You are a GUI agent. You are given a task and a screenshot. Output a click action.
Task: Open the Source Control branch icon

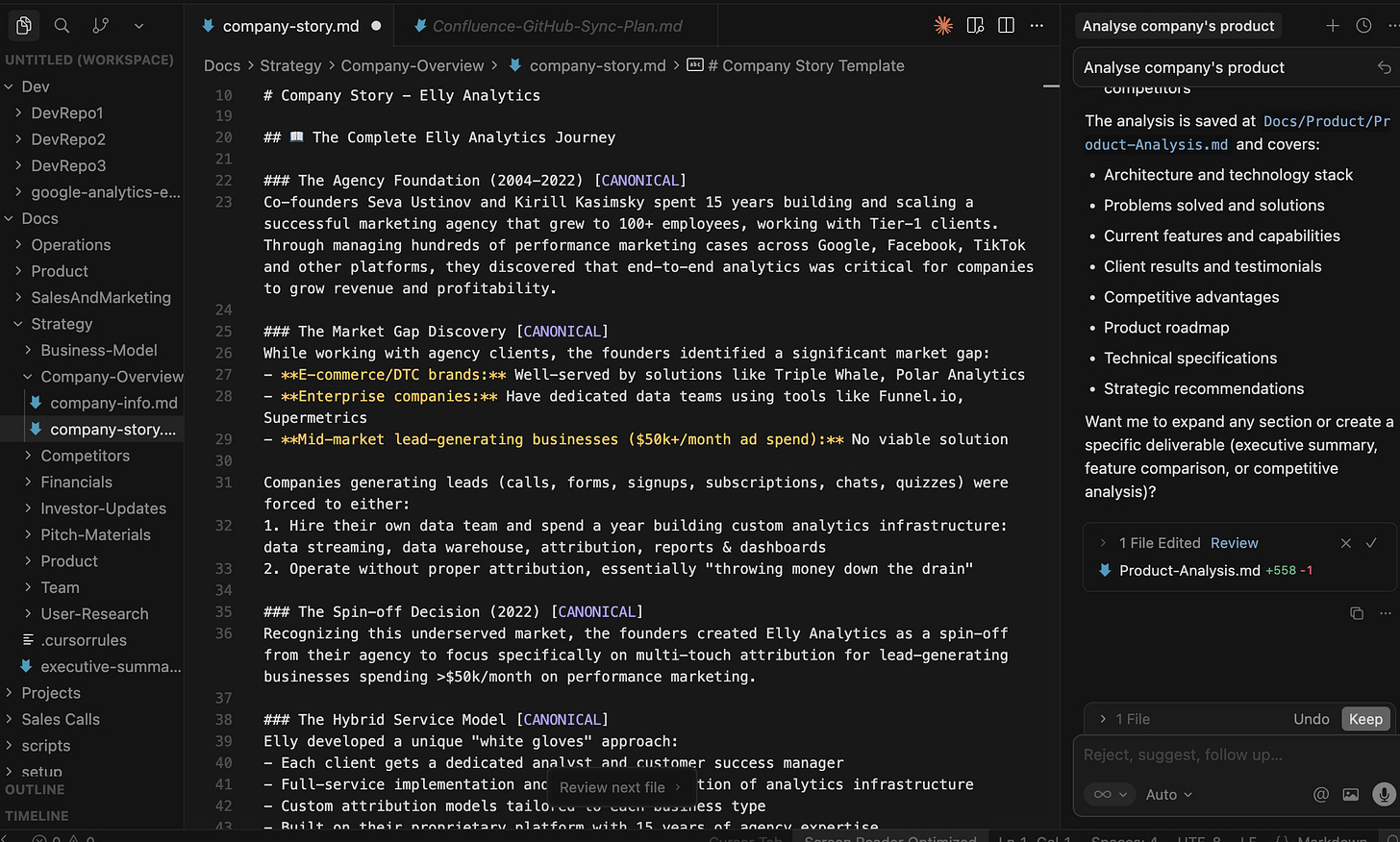[x=100, y=26]
